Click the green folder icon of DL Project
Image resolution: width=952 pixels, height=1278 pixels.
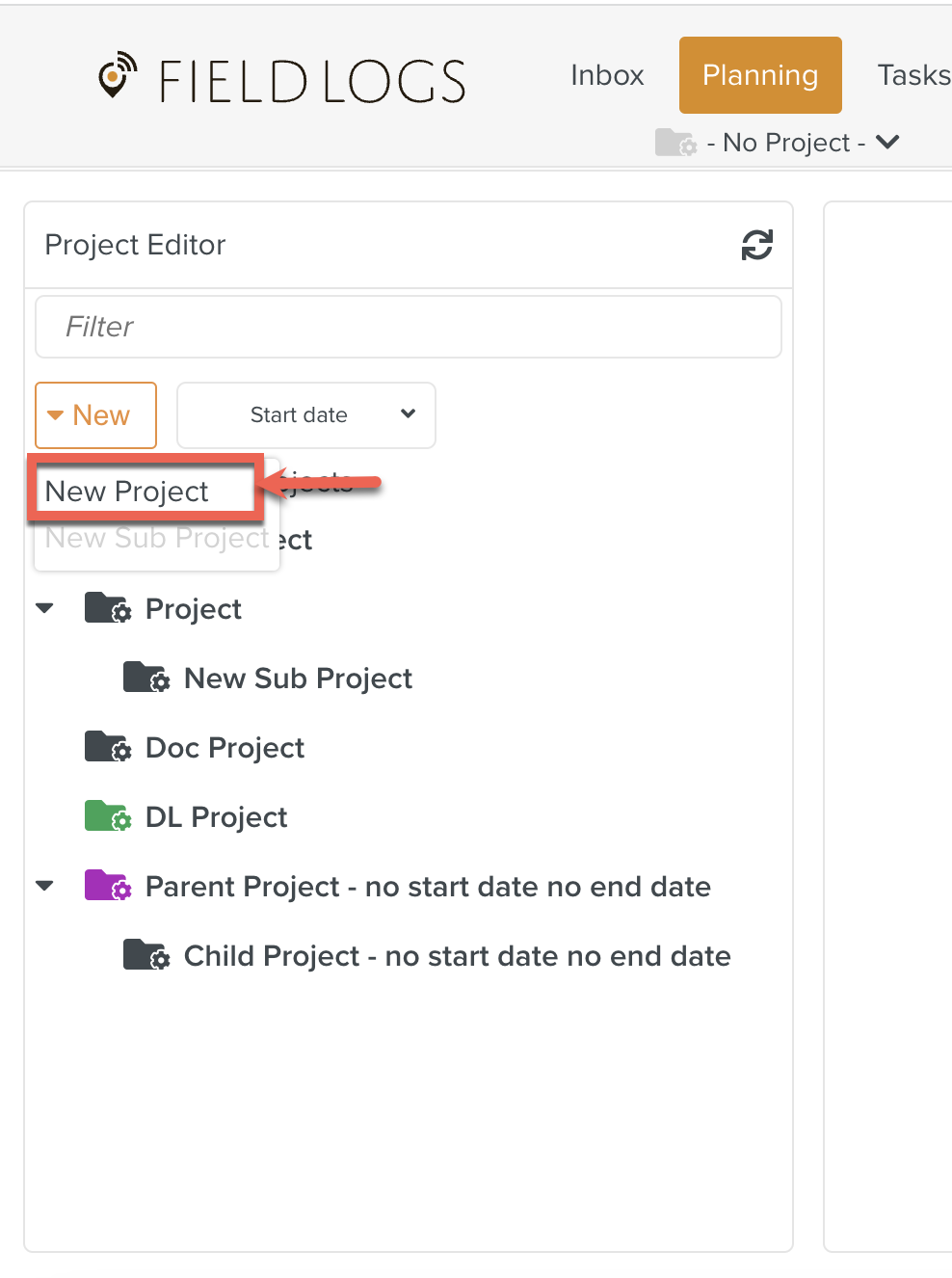click(x=108, y=816)
